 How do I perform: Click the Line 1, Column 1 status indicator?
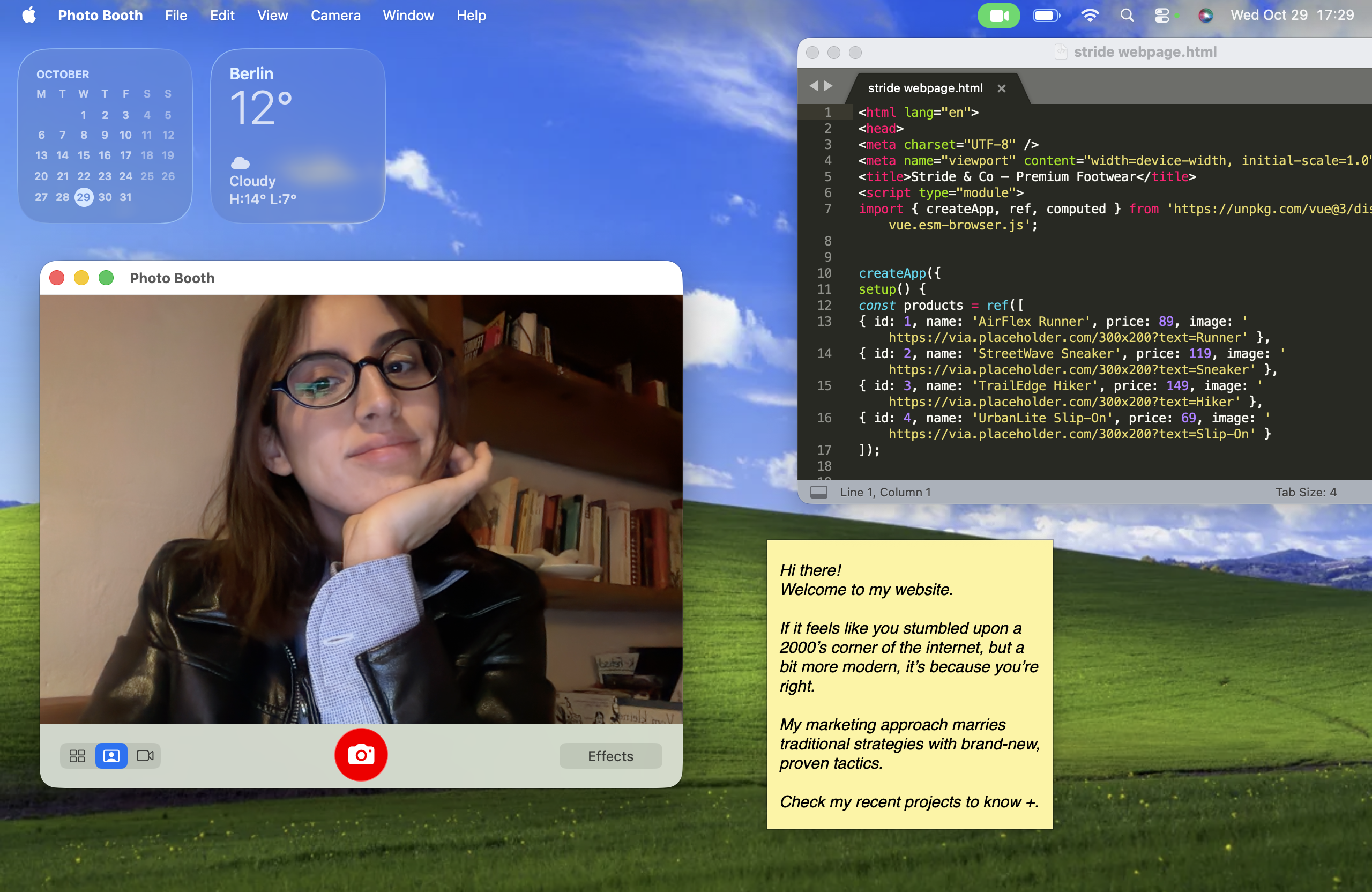[885, 492]
